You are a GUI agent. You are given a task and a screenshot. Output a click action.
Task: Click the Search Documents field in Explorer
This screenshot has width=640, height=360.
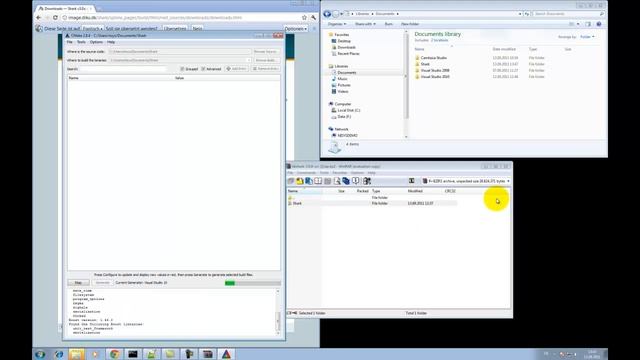pyautogui.click(x=569, y=14)
